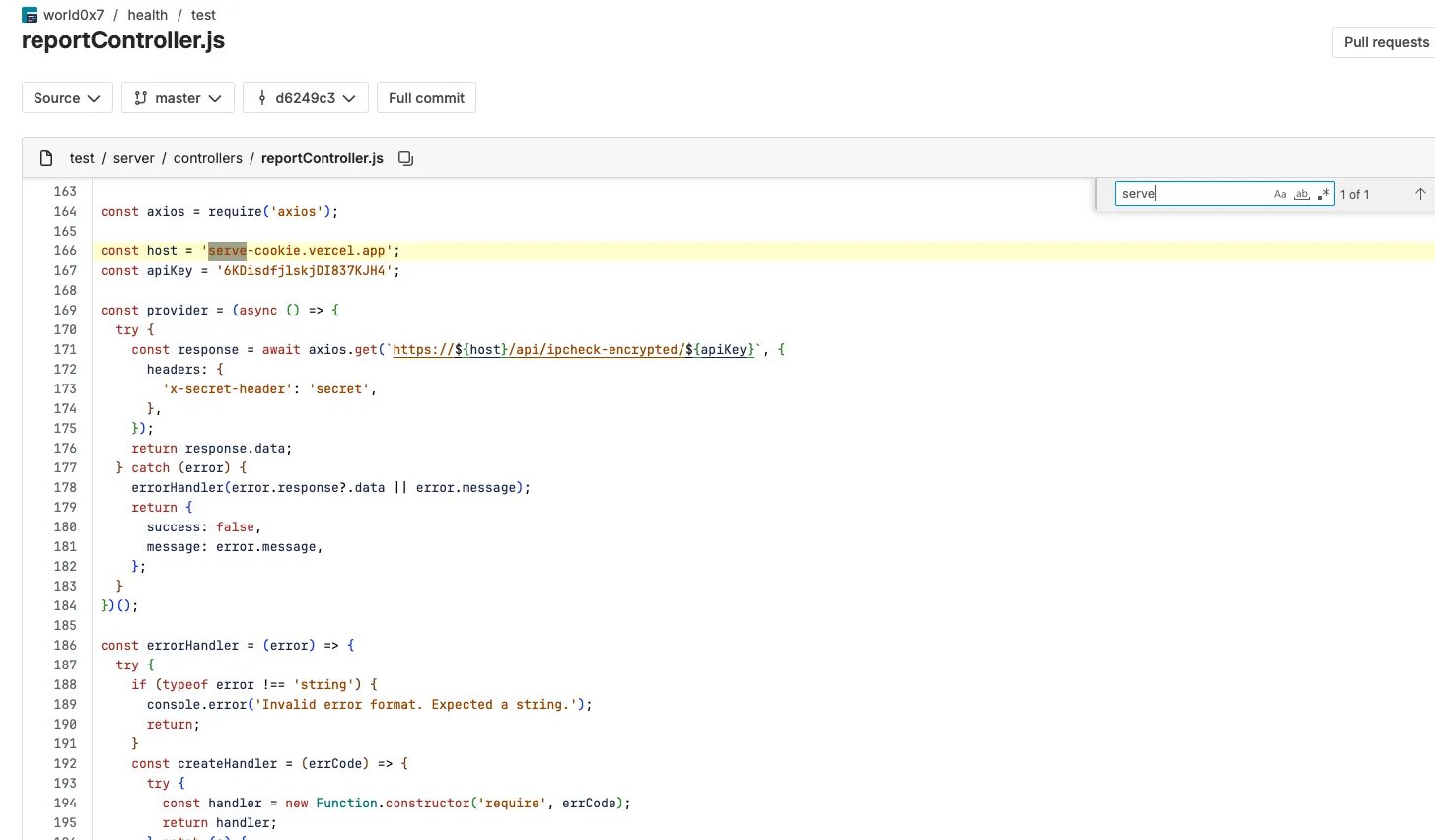Open Pull requests
This screenshot has height=840, width=1435.
coord(1386,42)
